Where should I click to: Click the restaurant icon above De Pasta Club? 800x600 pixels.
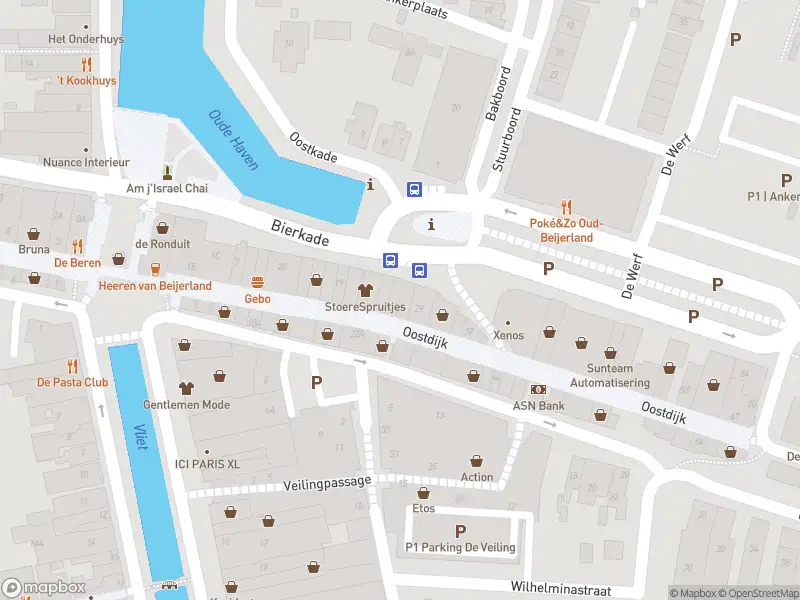click(x=72, y=366)
